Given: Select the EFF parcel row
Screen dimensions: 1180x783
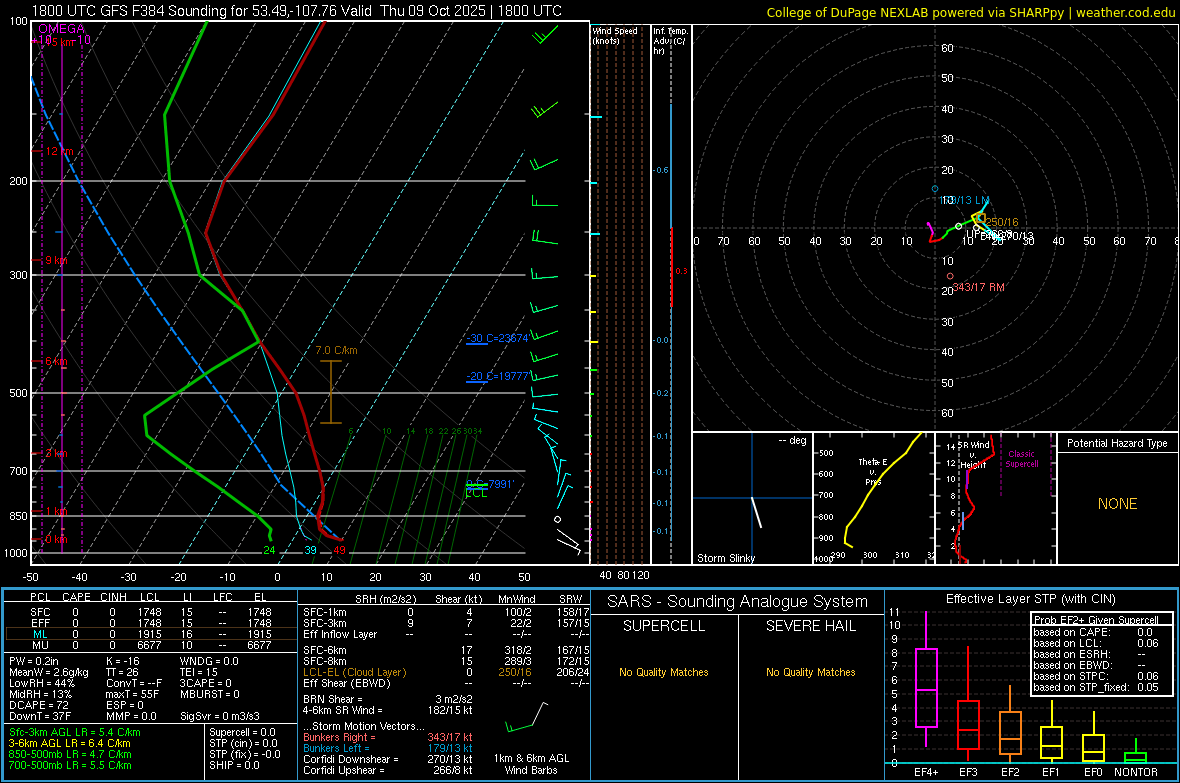Looking at the screenshot, I should coord(150,623).
